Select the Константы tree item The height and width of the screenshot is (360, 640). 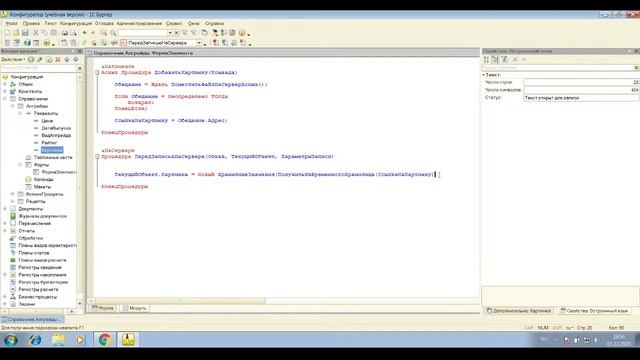click(x=30, y=91)
